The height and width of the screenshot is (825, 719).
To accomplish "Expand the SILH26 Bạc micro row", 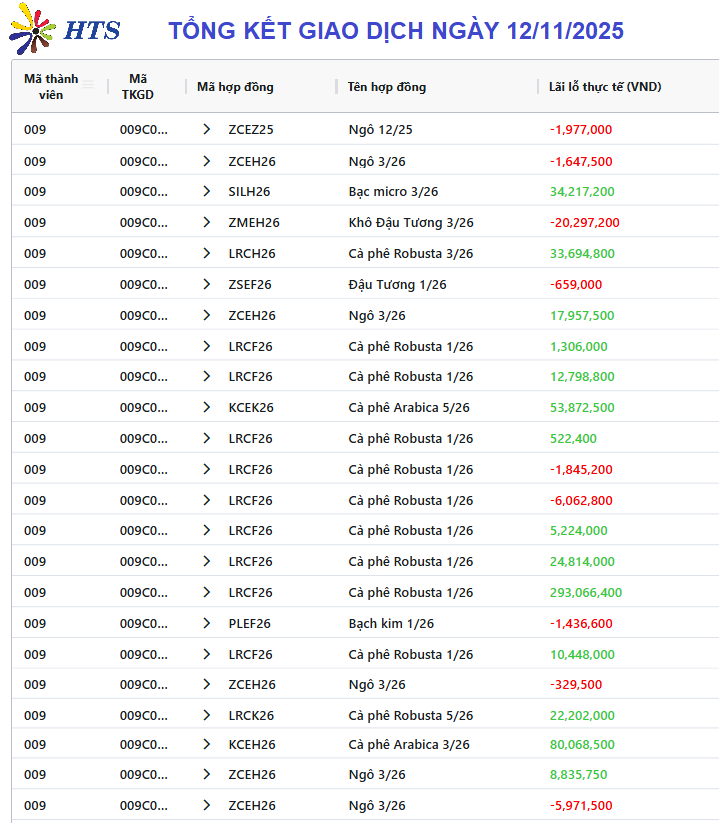I will pyautogui.click(x=207, y=191).
